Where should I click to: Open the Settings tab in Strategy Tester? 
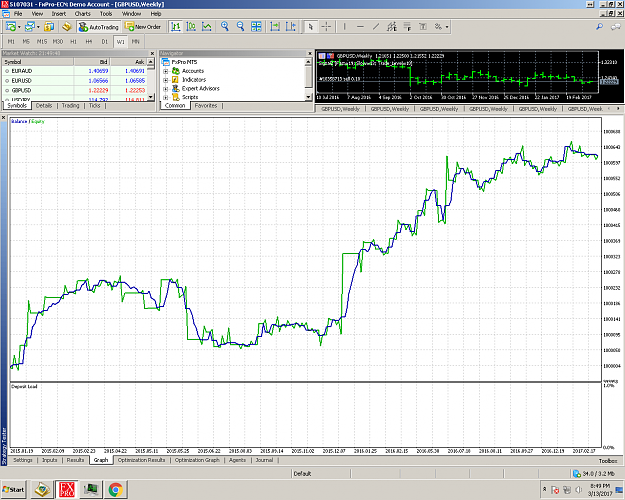click(23, 460)
